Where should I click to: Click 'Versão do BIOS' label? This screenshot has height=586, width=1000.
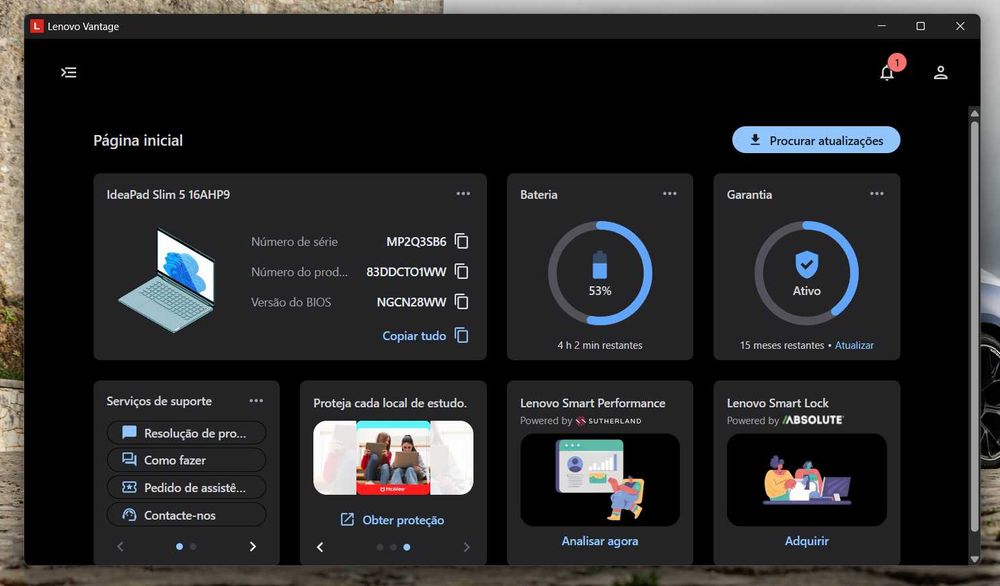click(x=291, y=302)
